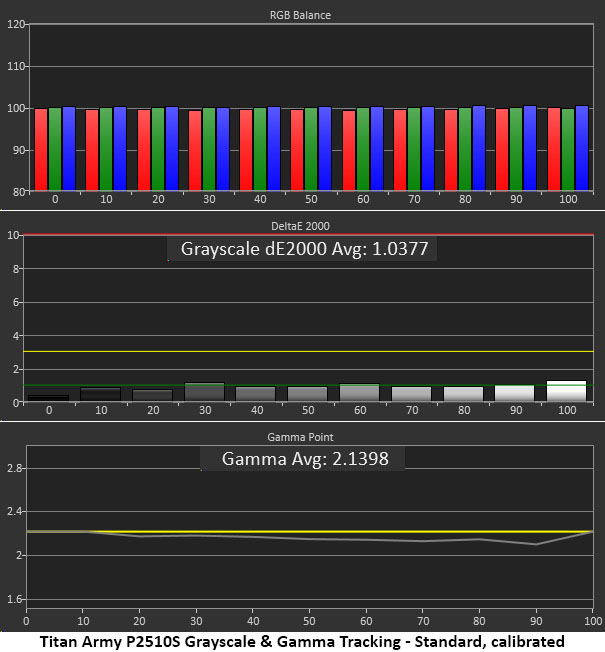Image resolution: width=605 pixels, height=652 pixels.
Task: Click the DeltaE 2000 chart title
Action: coord(300,226)
